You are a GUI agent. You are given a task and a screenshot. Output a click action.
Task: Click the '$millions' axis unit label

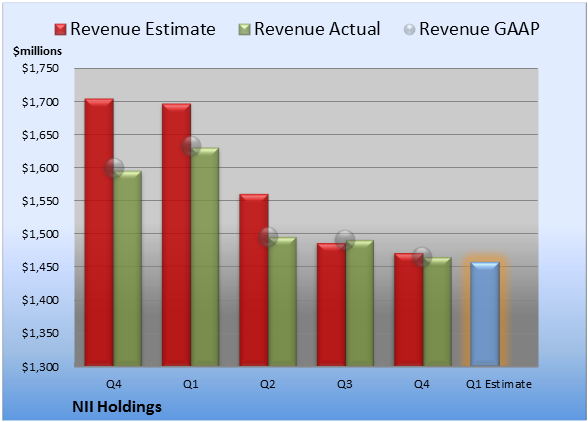[38, 51]
